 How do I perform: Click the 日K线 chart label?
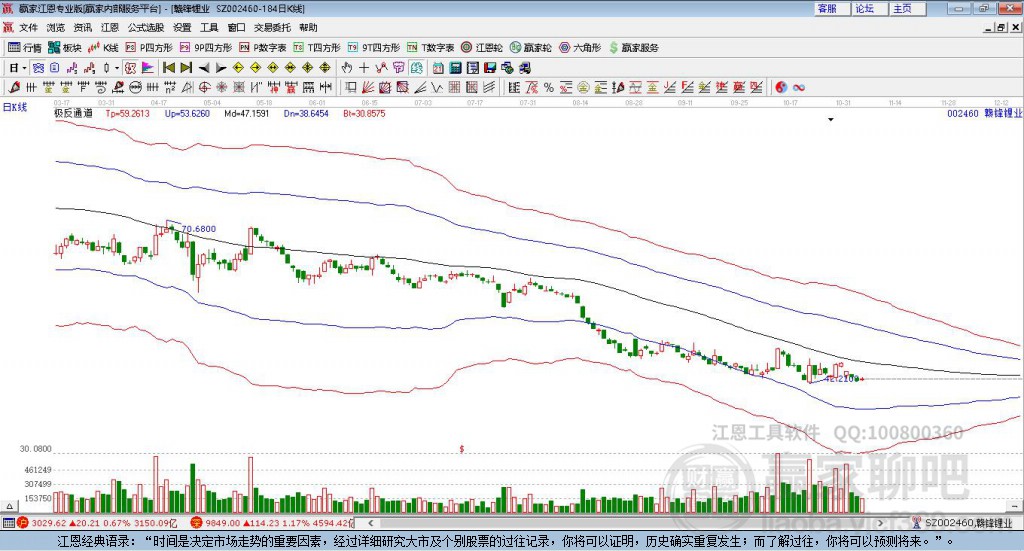click(15, 107)
